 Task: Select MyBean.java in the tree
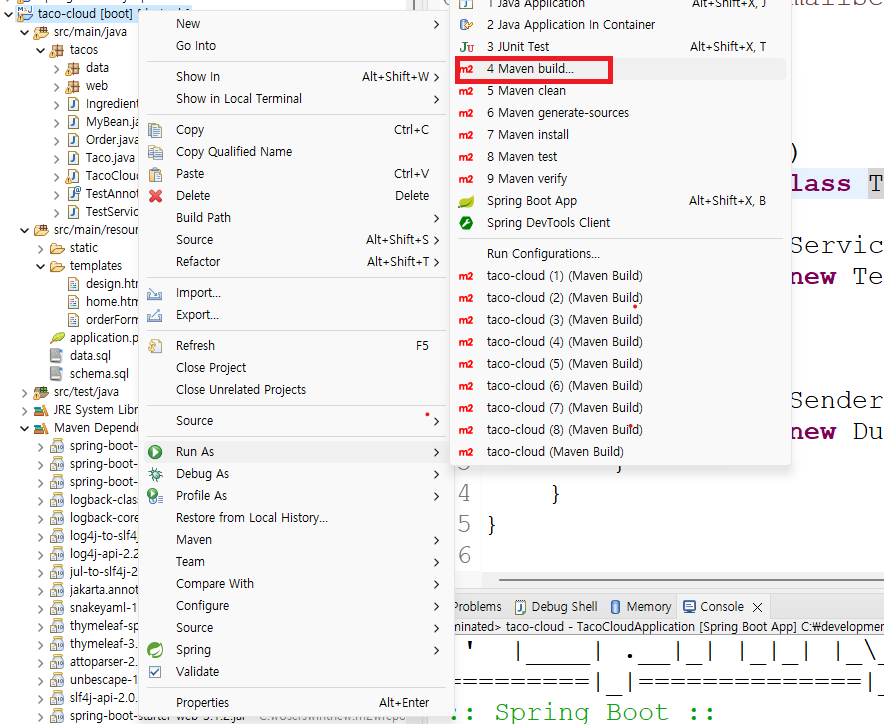112,122
